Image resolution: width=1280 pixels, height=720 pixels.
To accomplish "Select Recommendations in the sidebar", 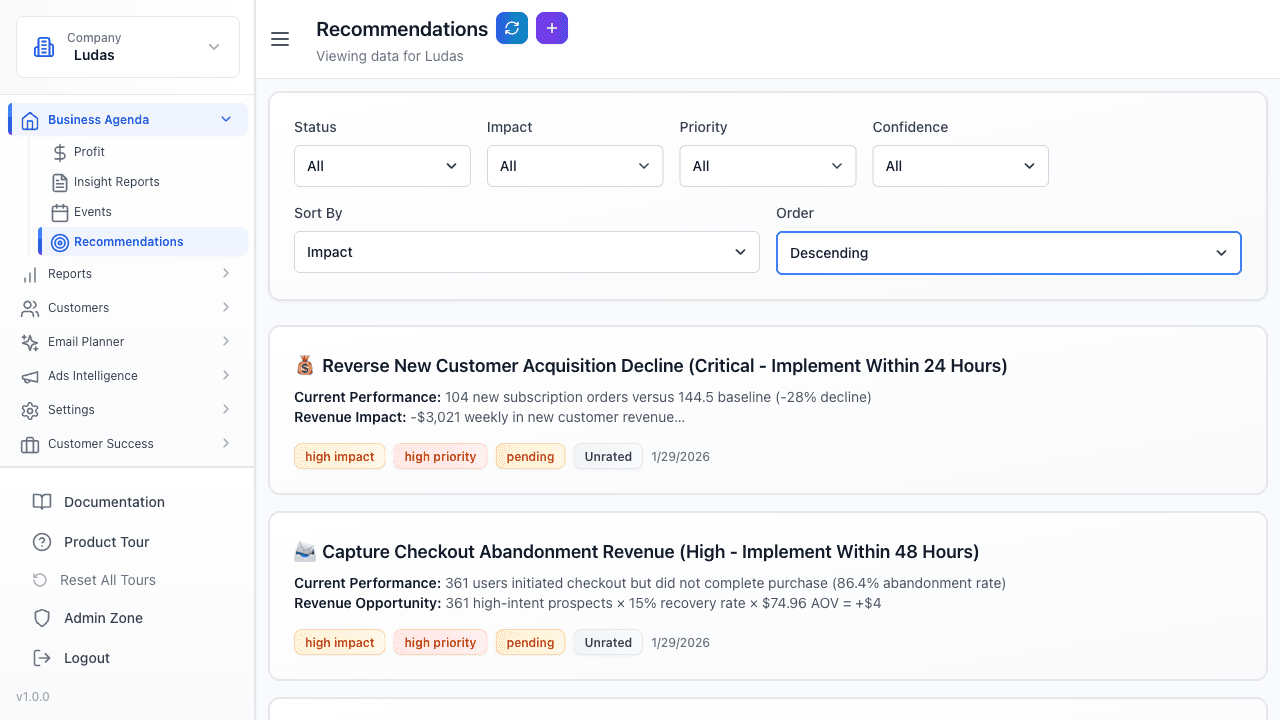I will coord(128,241).
